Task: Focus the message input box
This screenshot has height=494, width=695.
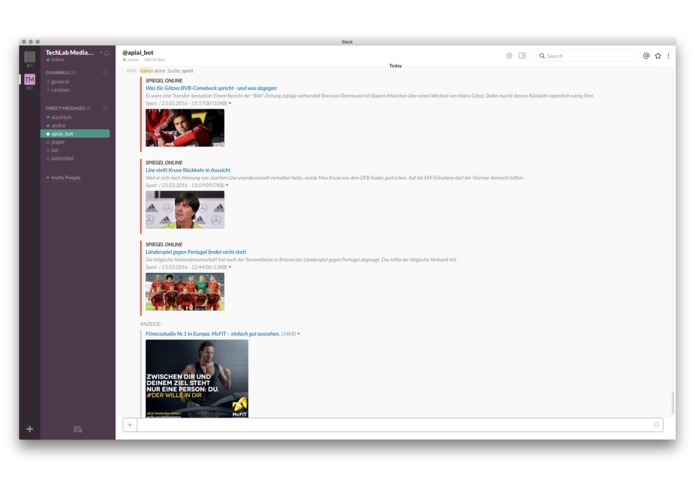Action: 393,425
